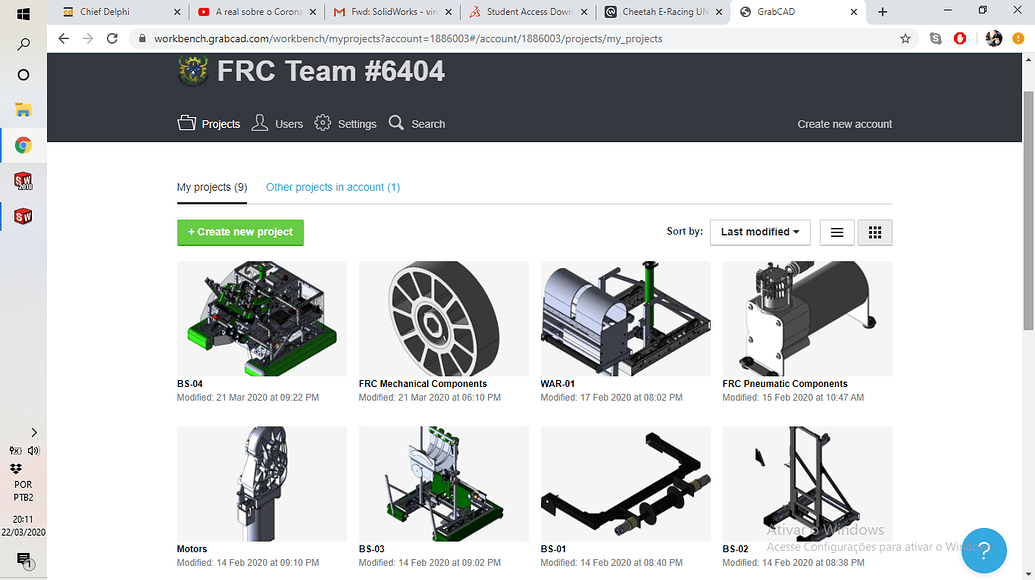Click the POR PTB2 keyboard language indicator
Viewport: 1035px width, 580px height.
point(23,491)
